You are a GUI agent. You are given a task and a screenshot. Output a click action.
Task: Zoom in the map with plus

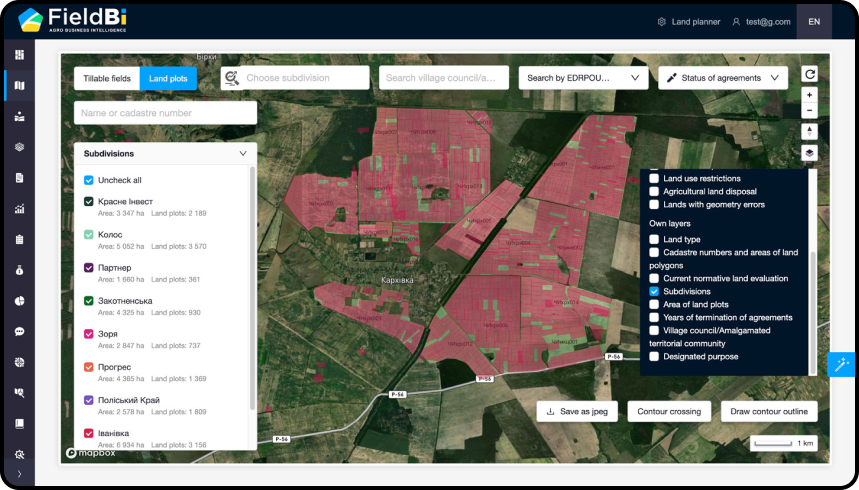[810, 95]
